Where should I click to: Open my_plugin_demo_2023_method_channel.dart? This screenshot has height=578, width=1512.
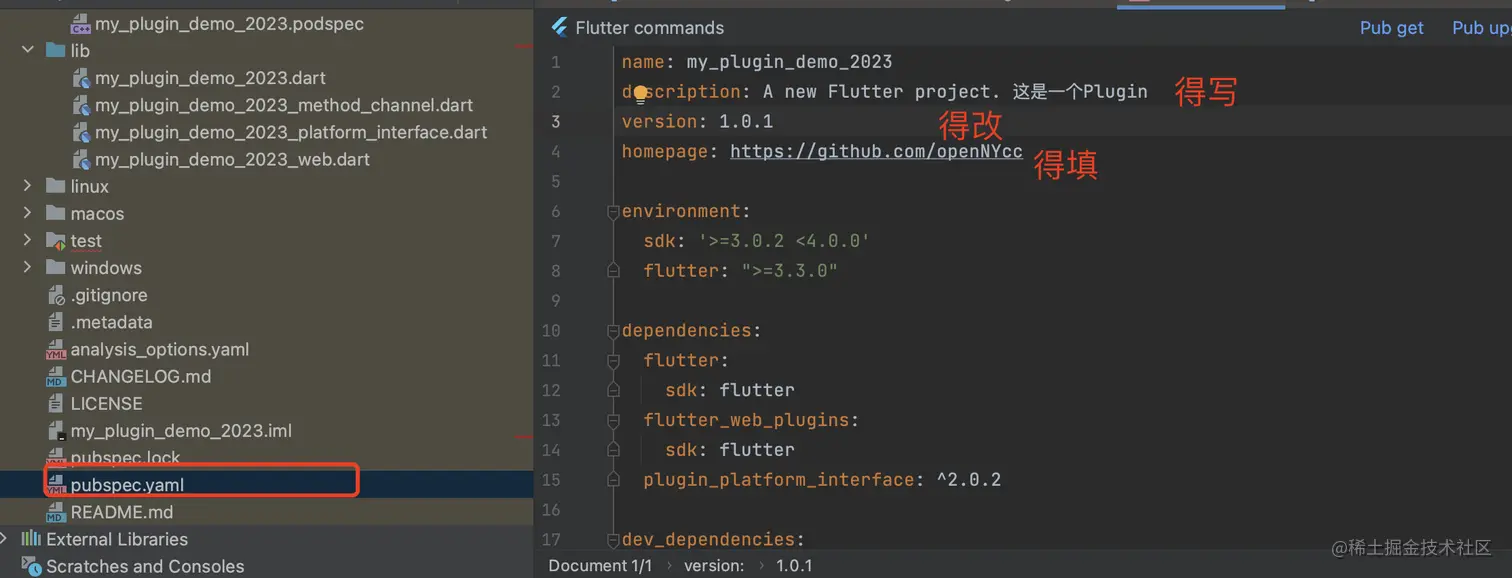point(284,105)
